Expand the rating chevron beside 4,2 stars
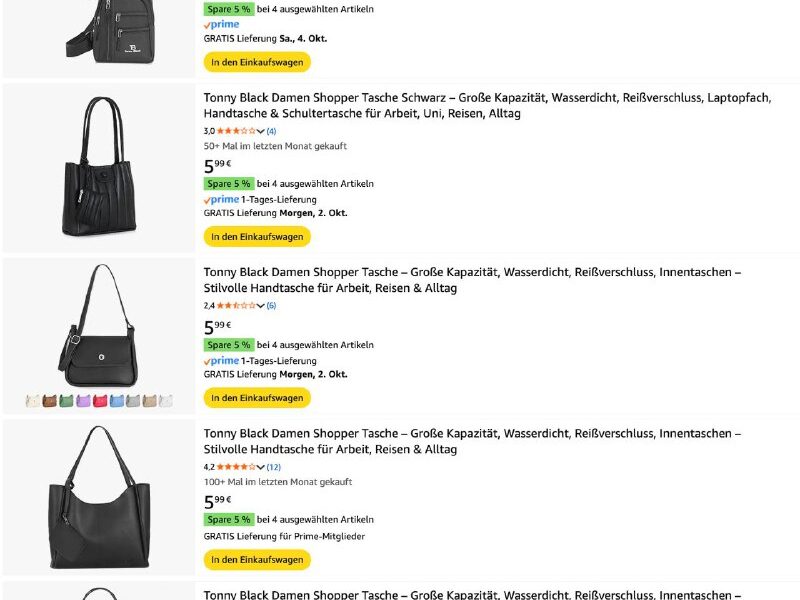 click(x=261, y=467)
